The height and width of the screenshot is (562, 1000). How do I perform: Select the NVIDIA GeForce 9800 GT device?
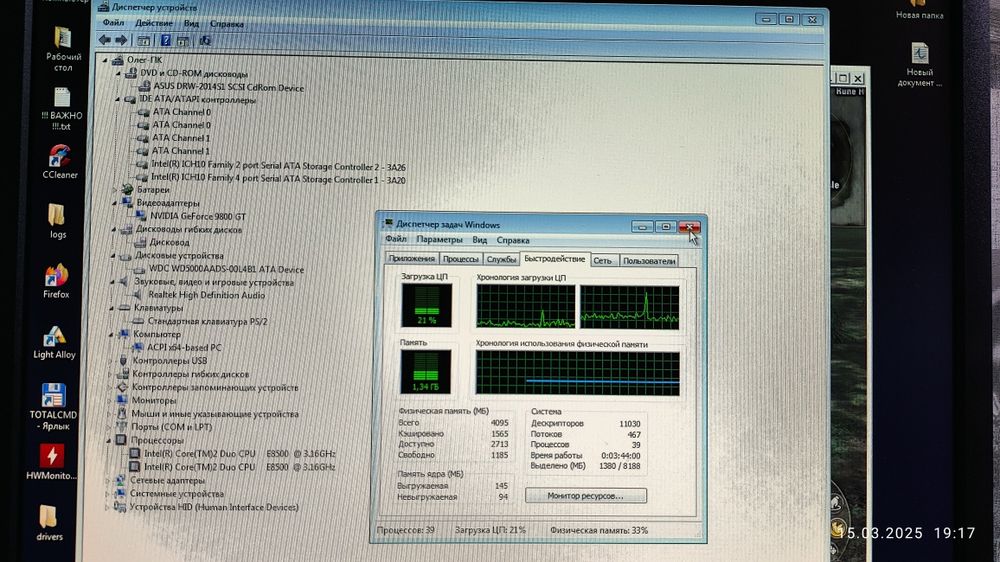198,216
